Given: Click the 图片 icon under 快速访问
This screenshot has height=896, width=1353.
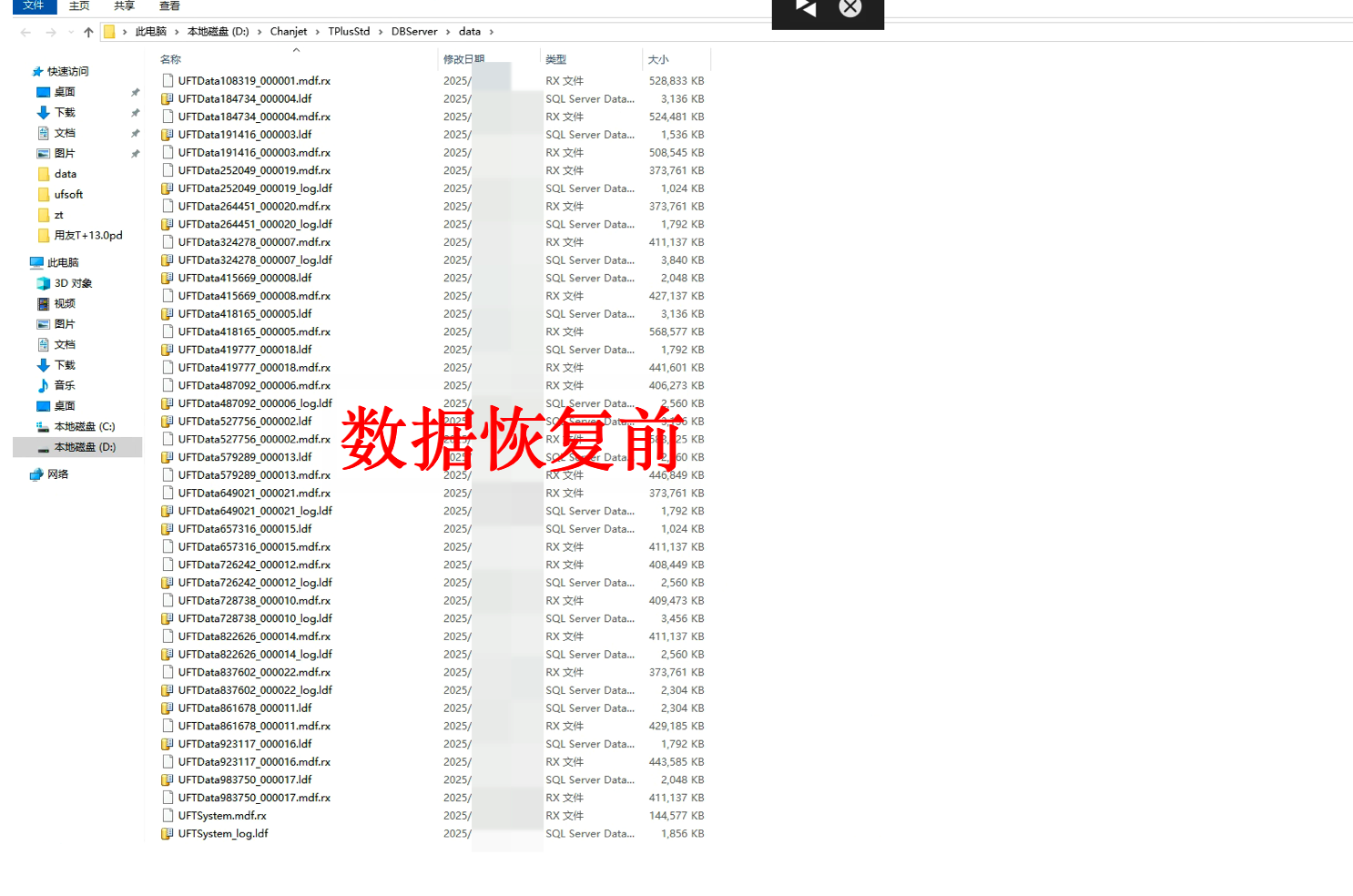Looking at the screenshot, I should tap(43, 154).
